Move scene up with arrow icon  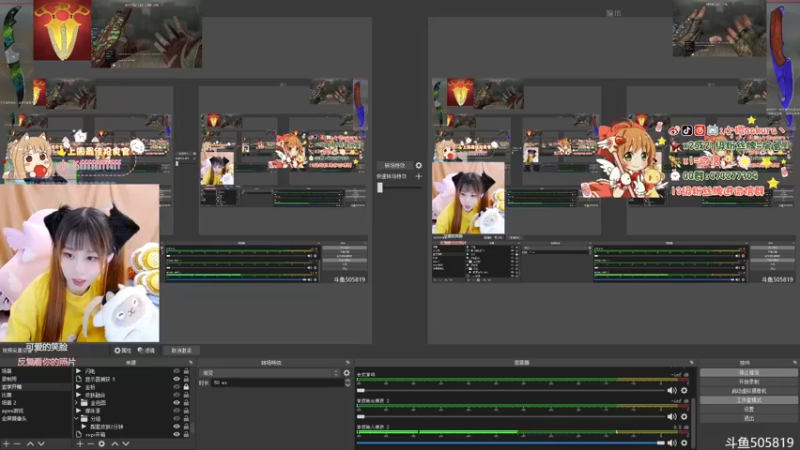pyautogui.click(x=30, y=444)
